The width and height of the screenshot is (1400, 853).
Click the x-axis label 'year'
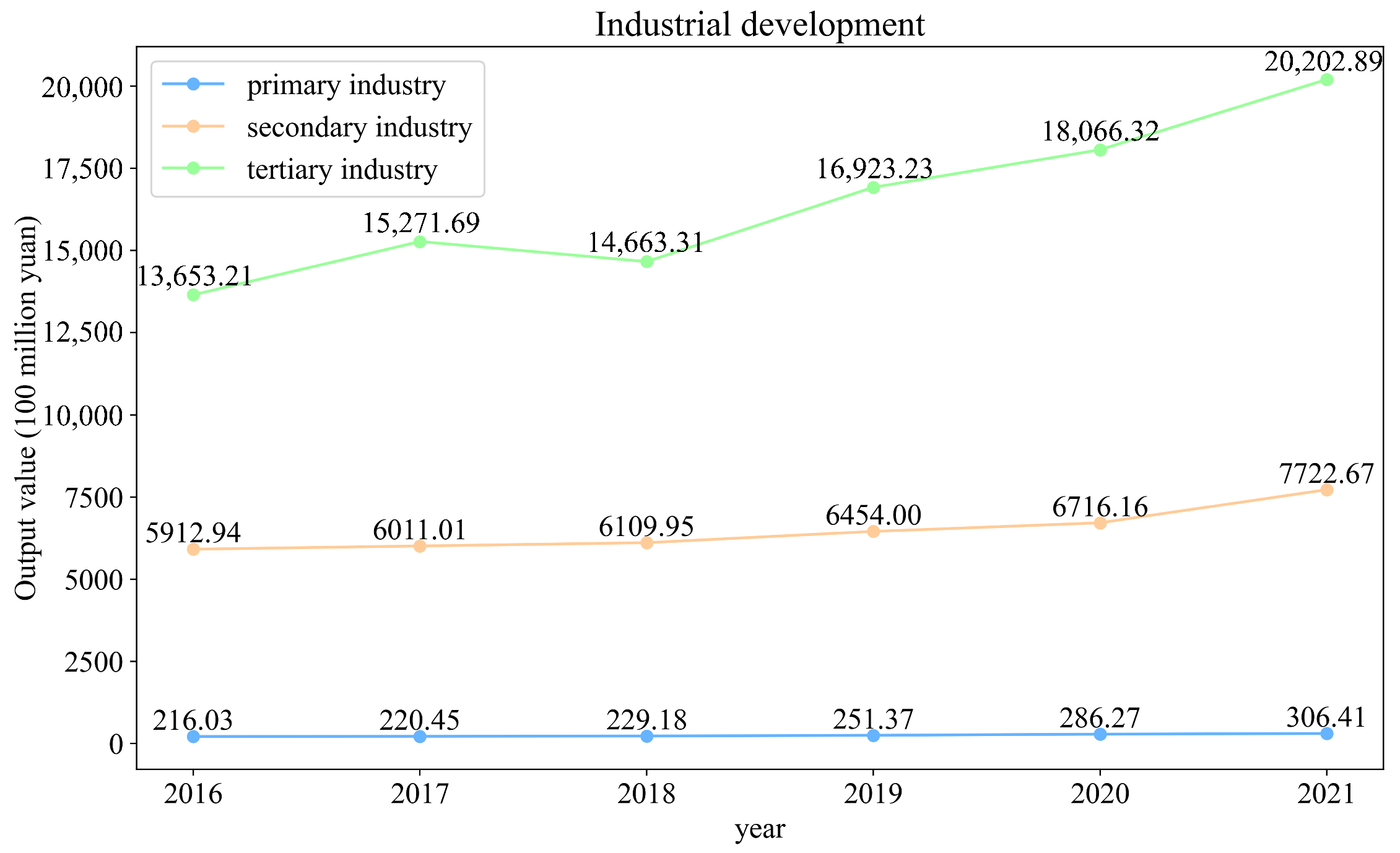tap(760, 829)
